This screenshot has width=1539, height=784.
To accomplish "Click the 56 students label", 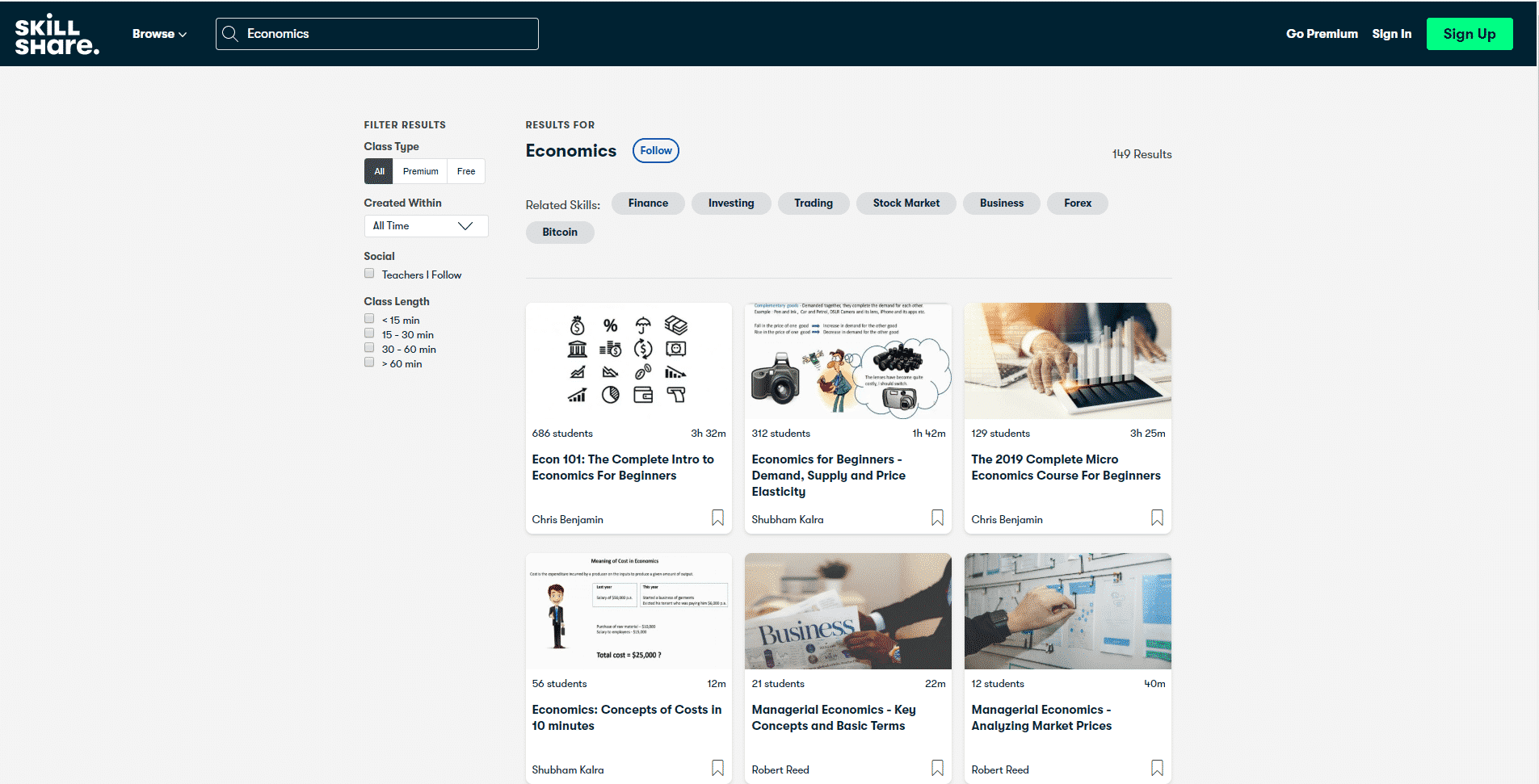I will [559, 684].
